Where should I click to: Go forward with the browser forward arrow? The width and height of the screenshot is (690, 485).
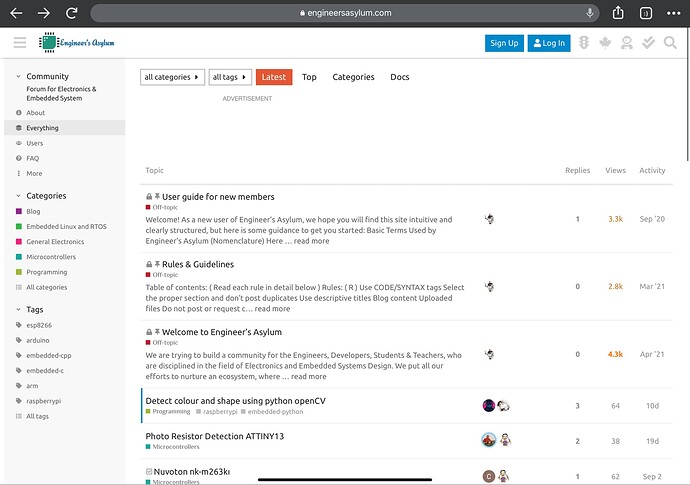pyautogui.click(x=44, y=13)
